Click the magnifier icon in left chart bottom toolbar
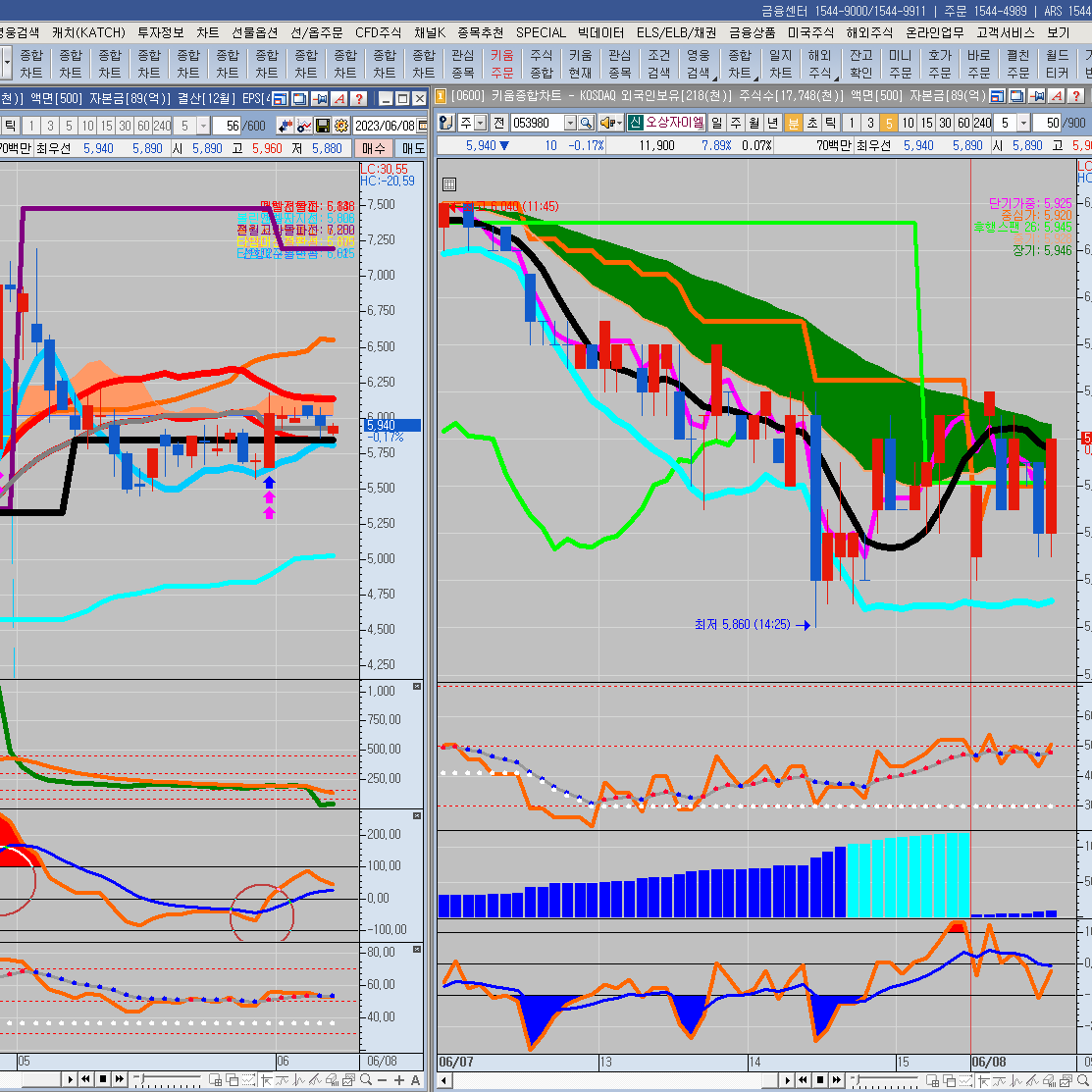The width and height of the screenshot is (1092, 1092). pos(366,1080)
